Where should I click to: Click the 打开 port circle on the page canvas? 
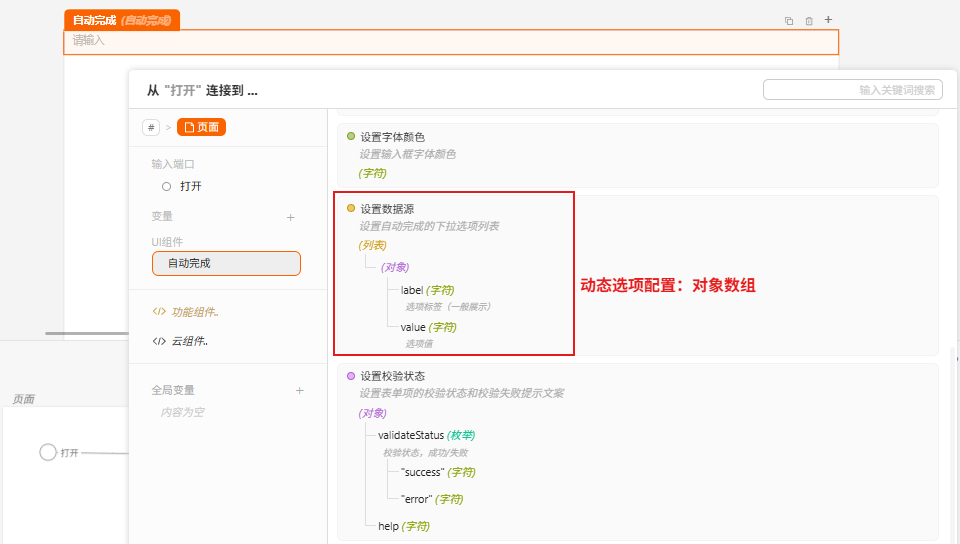(x=48, y=452)
